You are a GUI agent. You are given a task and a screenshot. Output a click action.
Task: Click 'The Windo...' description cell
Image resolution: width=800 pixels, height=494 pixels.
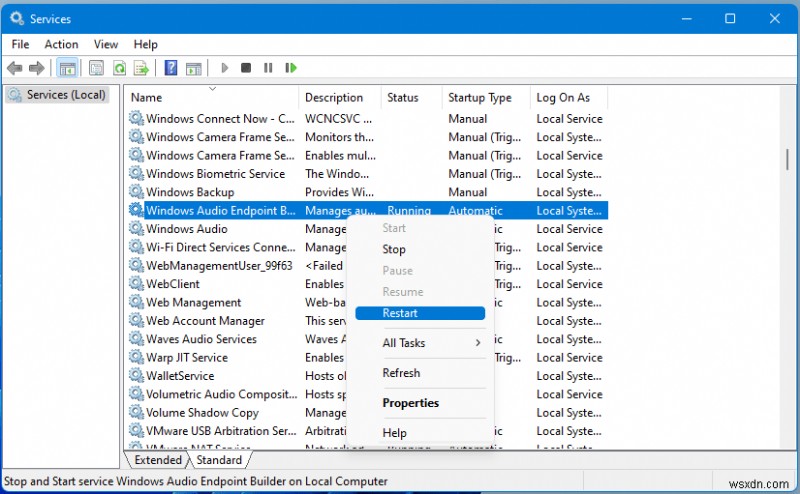click(x=337, y=174)
